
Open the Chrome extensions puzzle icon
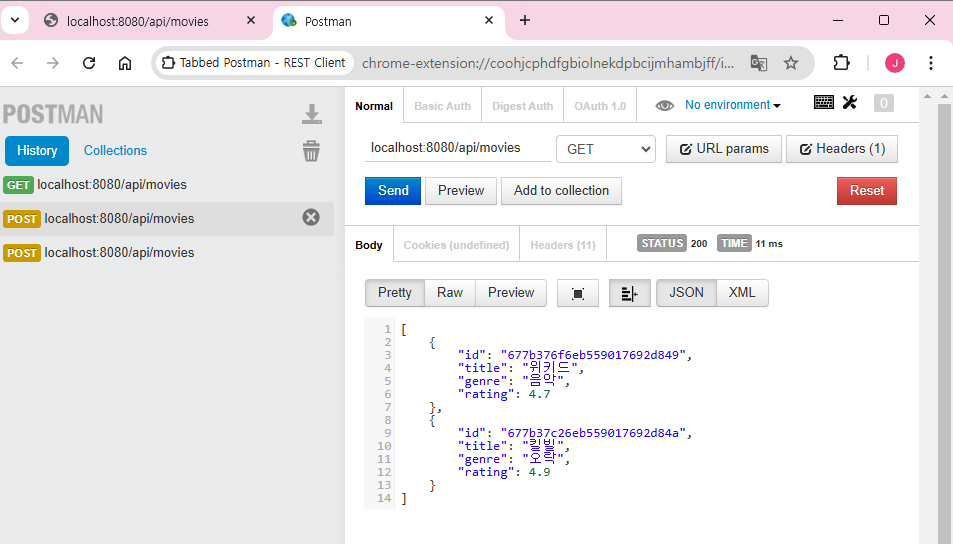[x=841, y=63]
